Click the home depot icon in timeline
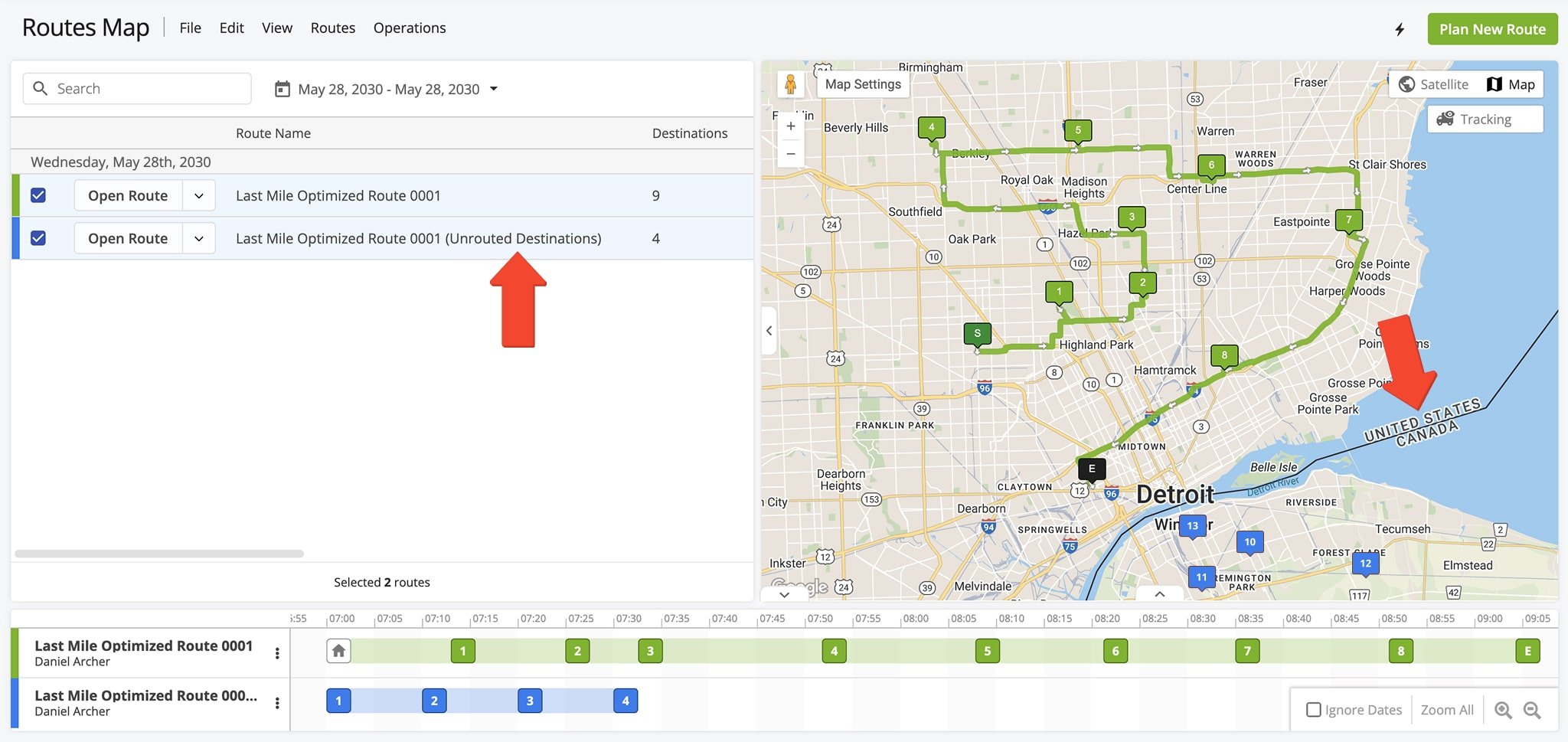 click(338, 651)
